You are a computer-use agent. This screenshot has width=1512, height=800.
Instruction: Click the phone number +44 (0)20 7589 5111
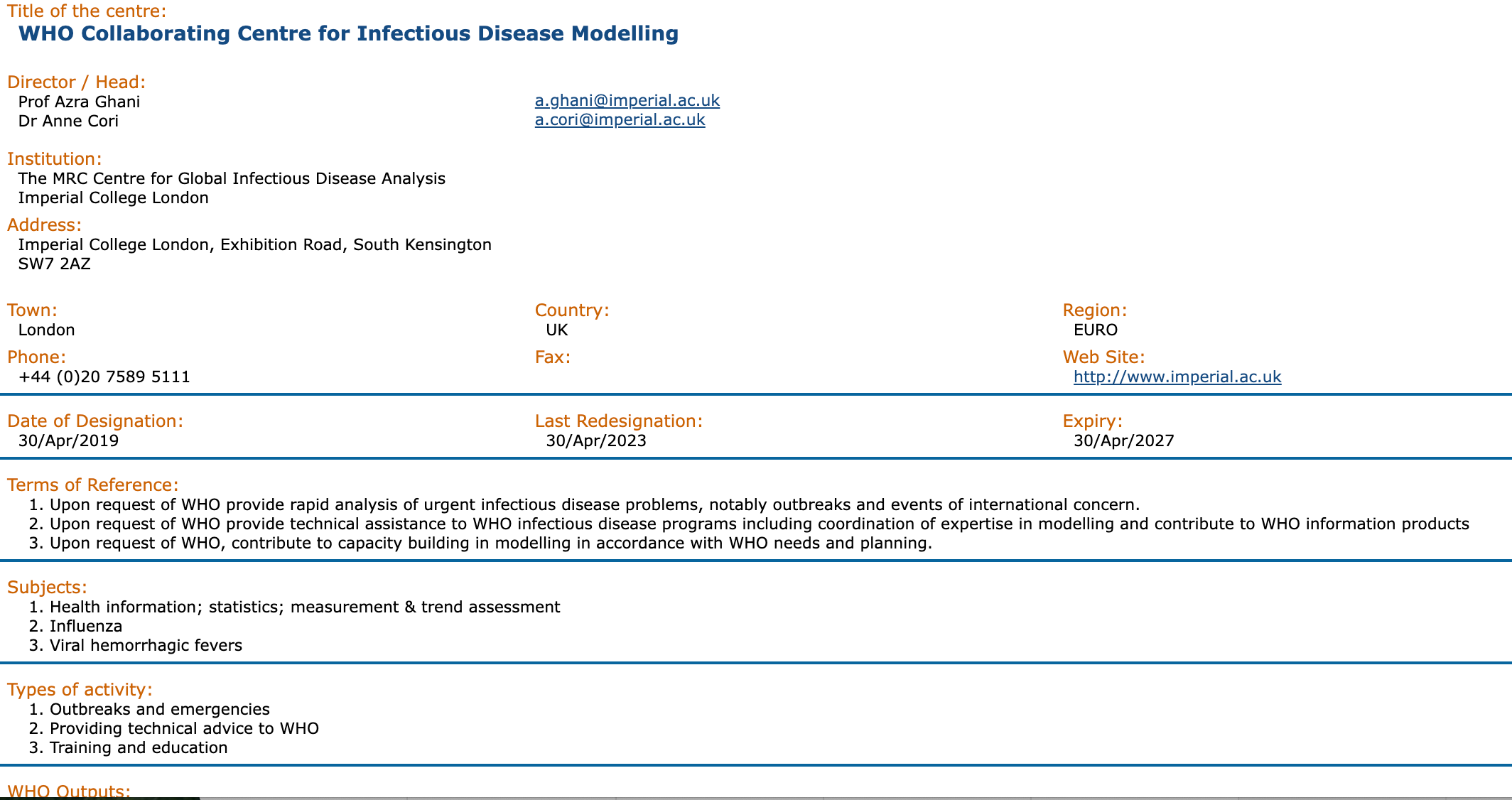104,377
